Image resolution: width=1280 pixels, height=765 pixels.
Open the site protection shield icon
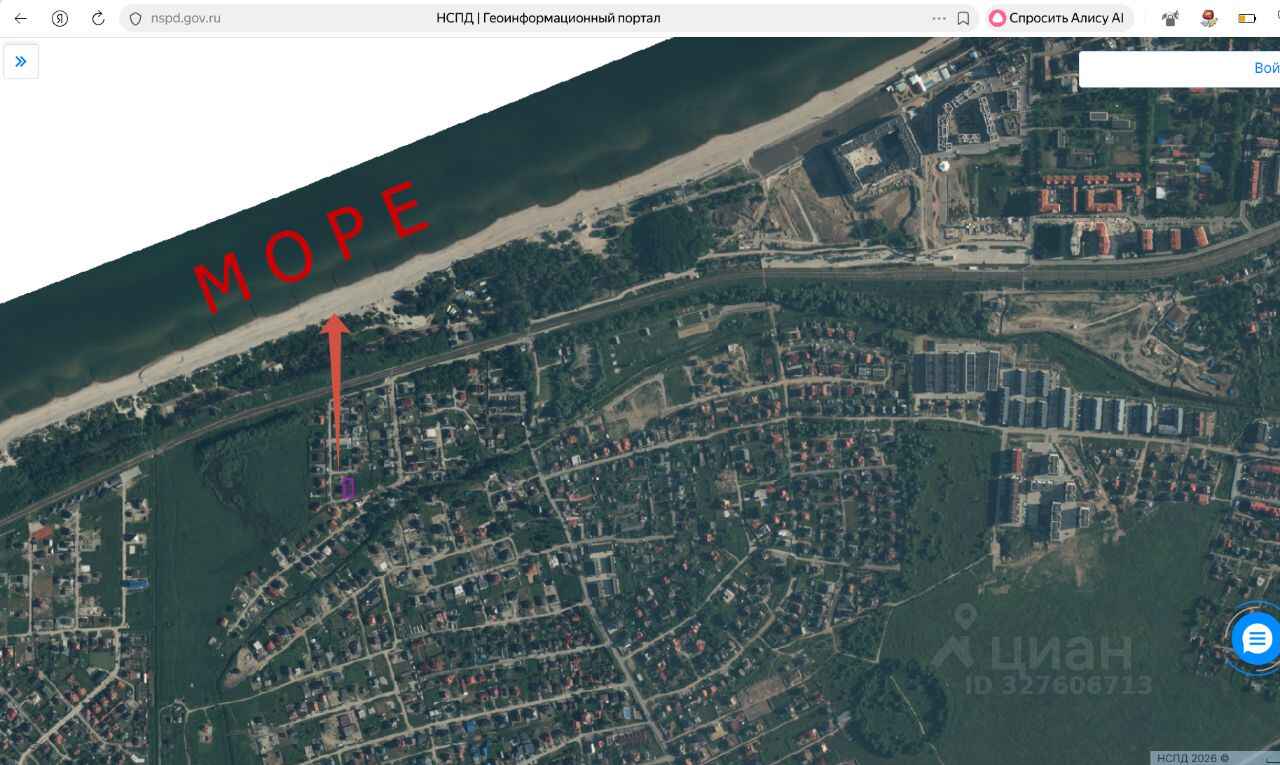pos(136,18)
